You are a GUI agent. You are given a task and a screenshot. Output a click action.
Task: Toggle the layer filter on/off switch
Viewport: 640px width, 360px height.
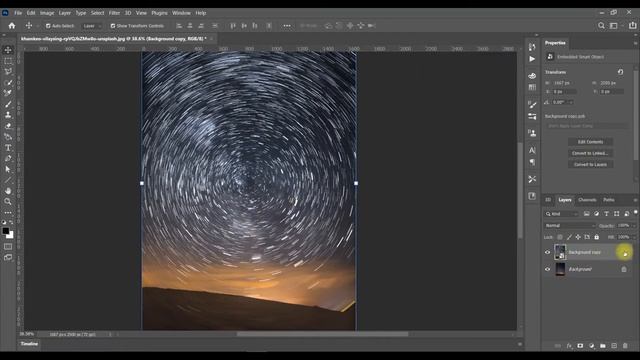[x=636, y=213]
